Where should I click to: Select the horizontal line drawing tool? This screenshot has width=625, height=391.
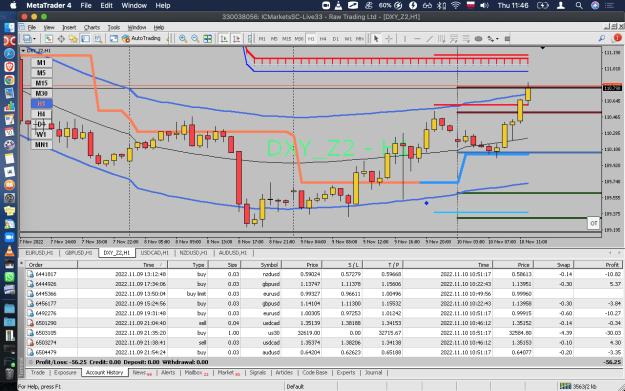pos(417,39)
